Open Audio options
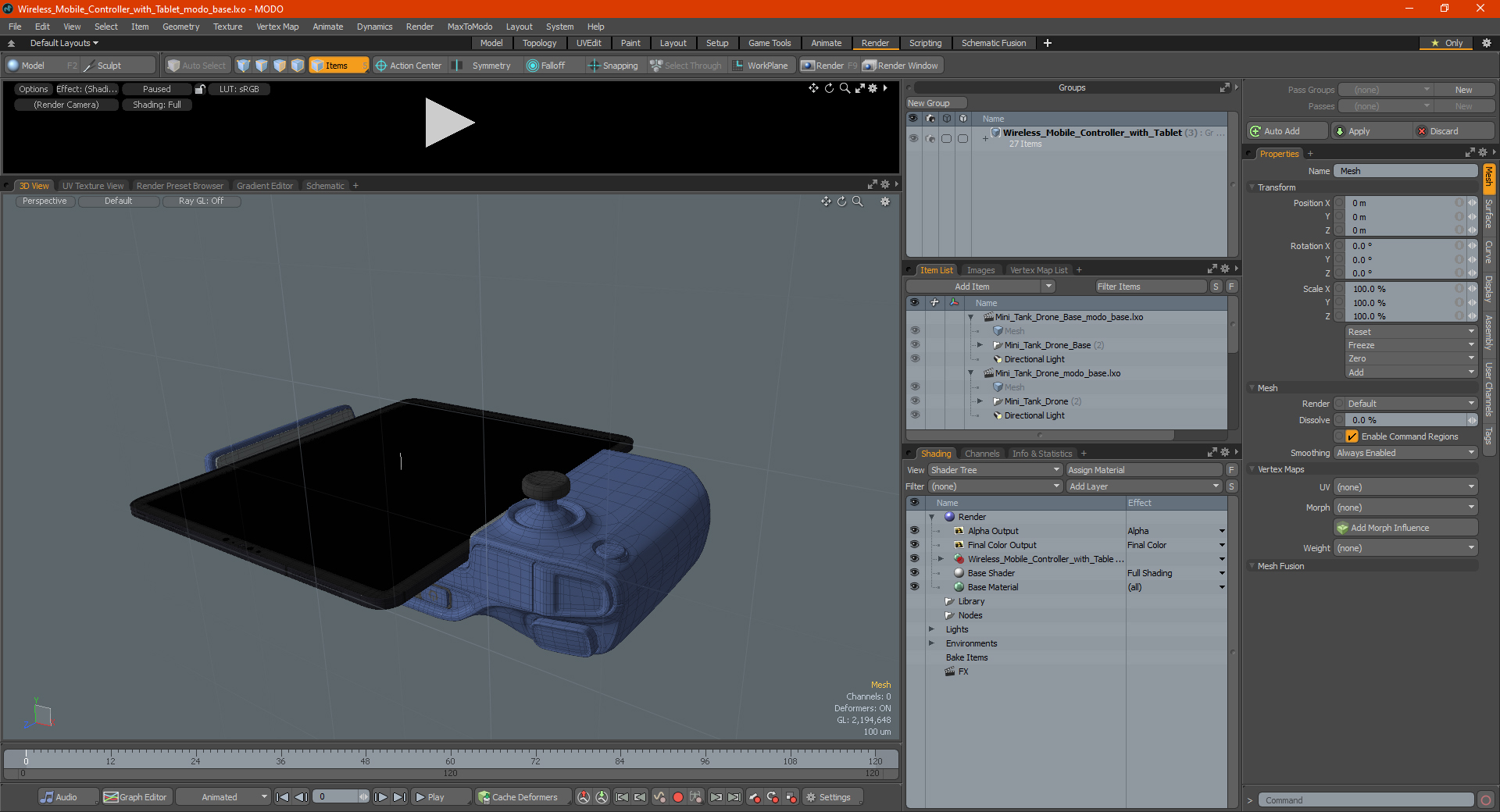 pyautogui.click(x=68, y=797)
